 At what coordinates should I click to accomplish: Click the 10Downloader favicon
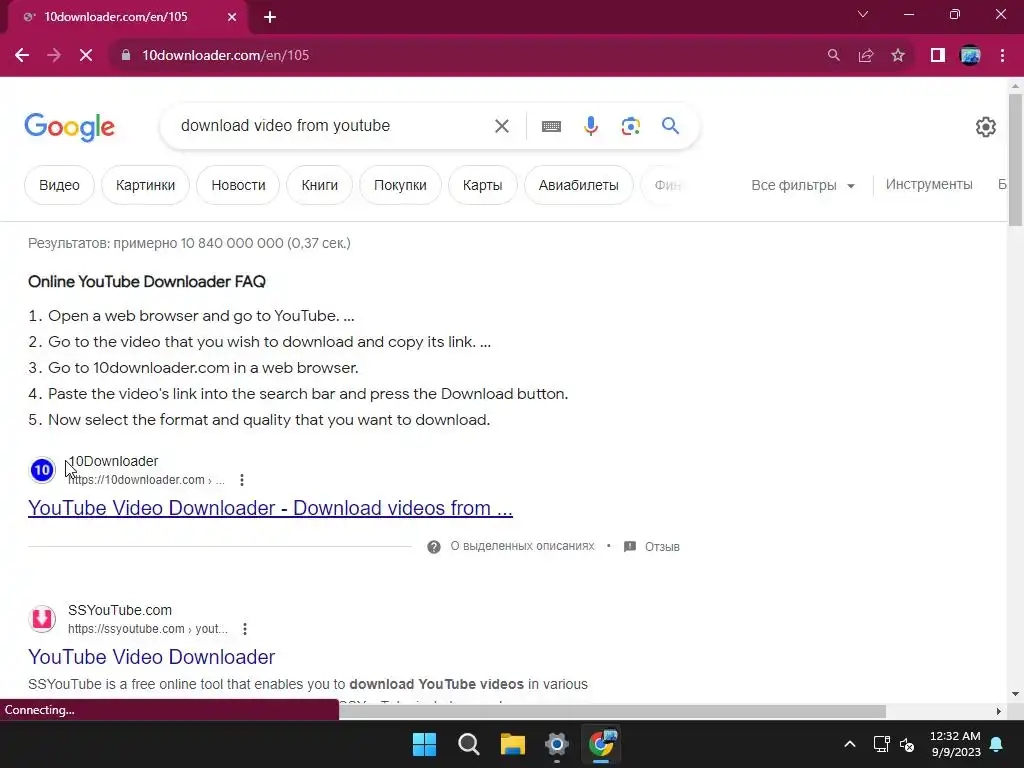tap(42, 470)
